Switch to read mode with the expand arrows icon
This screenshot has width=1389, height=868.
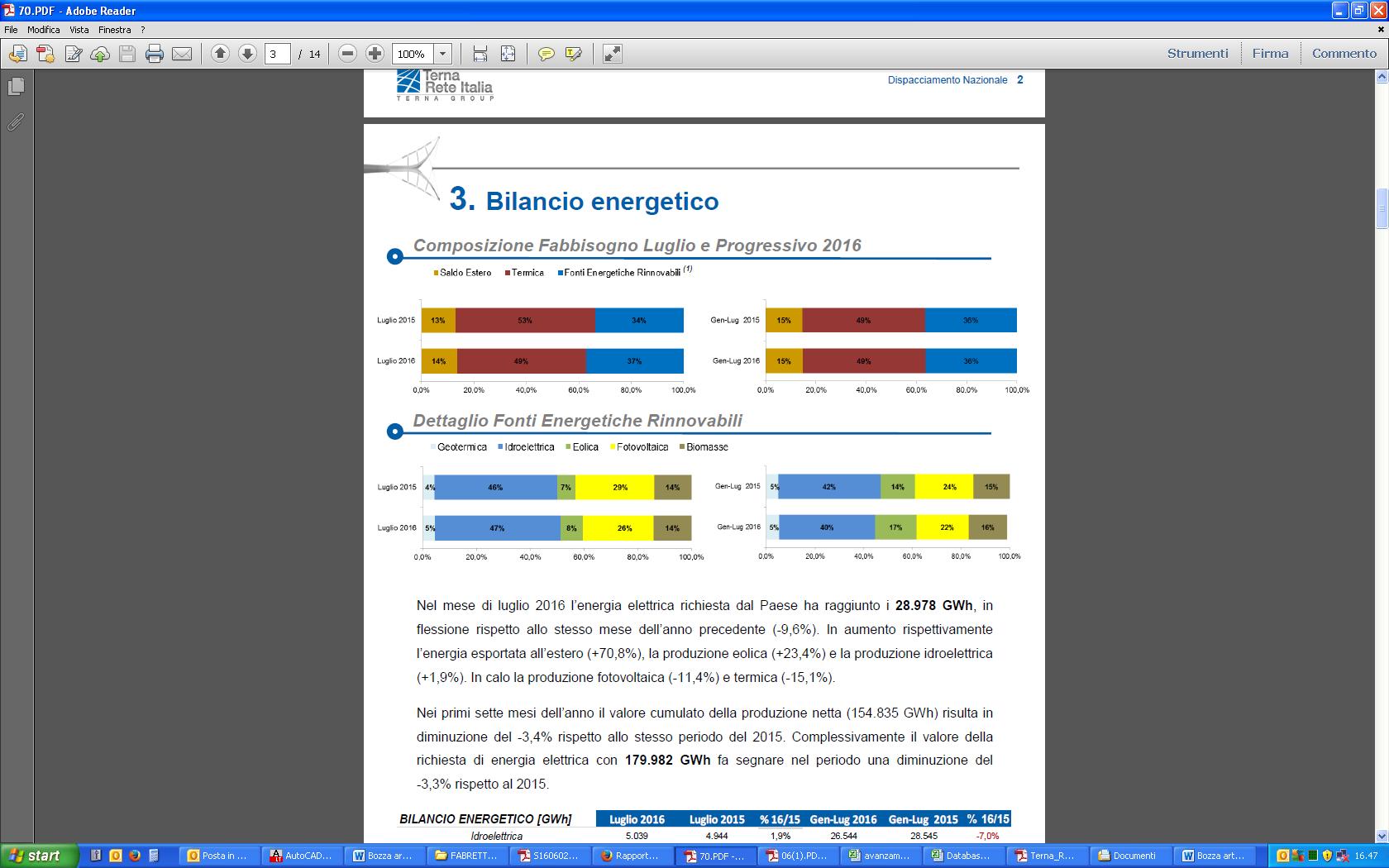pos(612,54)
